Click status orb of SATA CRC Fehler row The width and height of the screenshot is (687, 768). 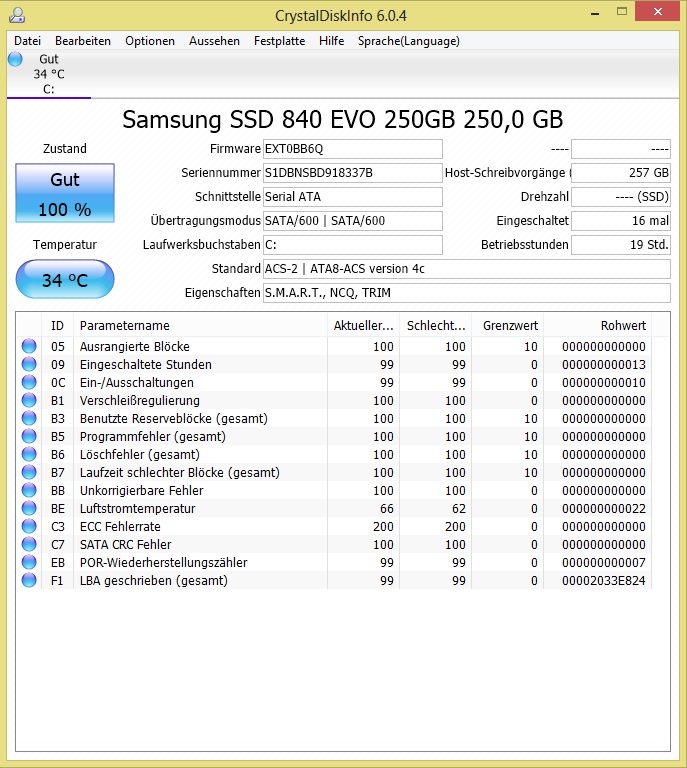tap(29, 544)
